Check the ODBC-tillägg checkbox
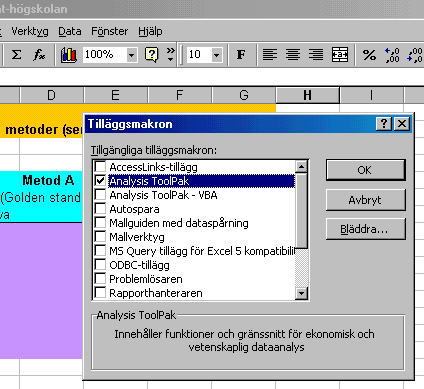The image size is (424, 389). pyautogui.click(x=100, y=264)
